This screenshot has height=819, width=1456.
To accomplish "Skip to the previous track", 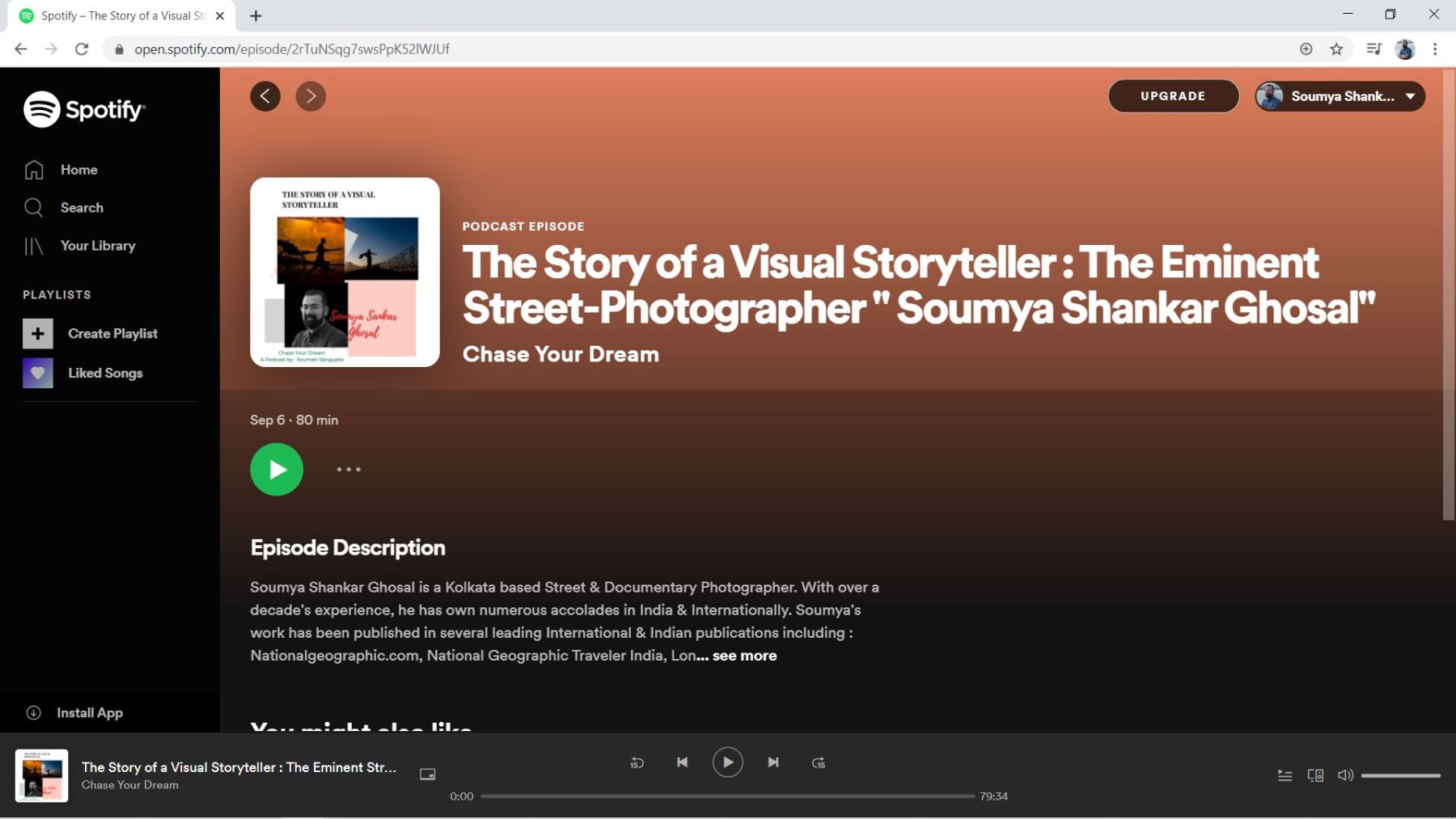I will point(683,762).
